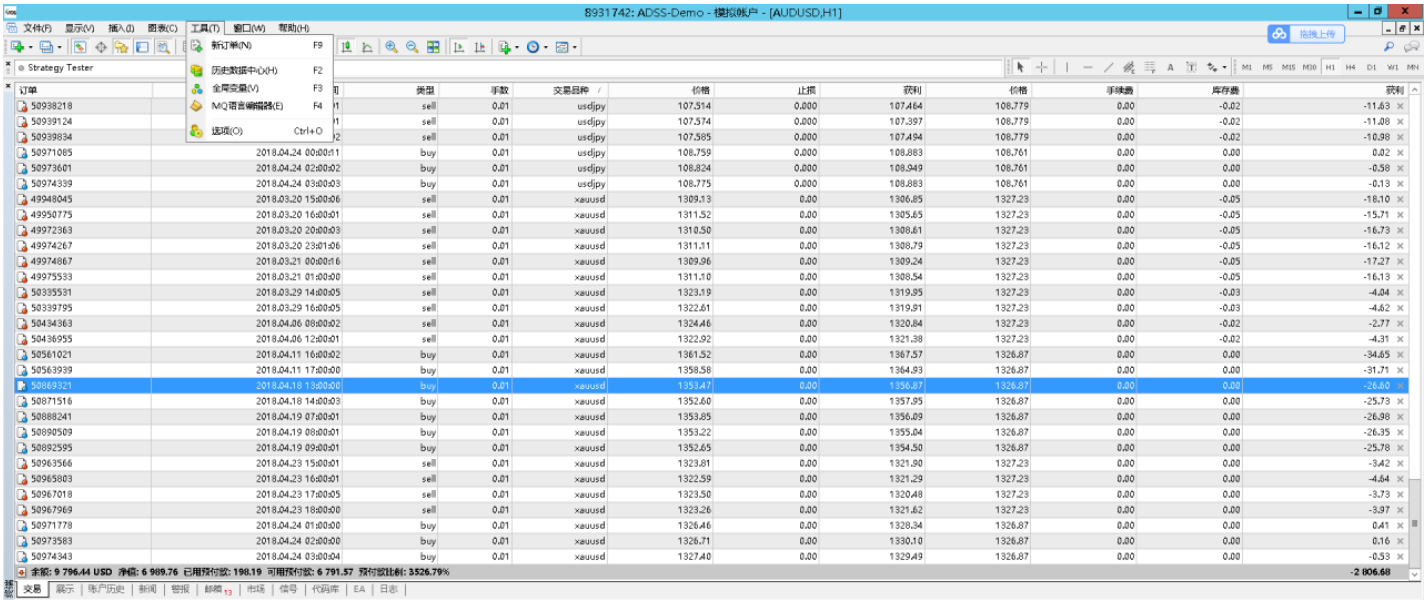This screenshot has width=1425, height=600.
Task: Expand the clock periodicity dropdown
Action: [x=545, y=47]
